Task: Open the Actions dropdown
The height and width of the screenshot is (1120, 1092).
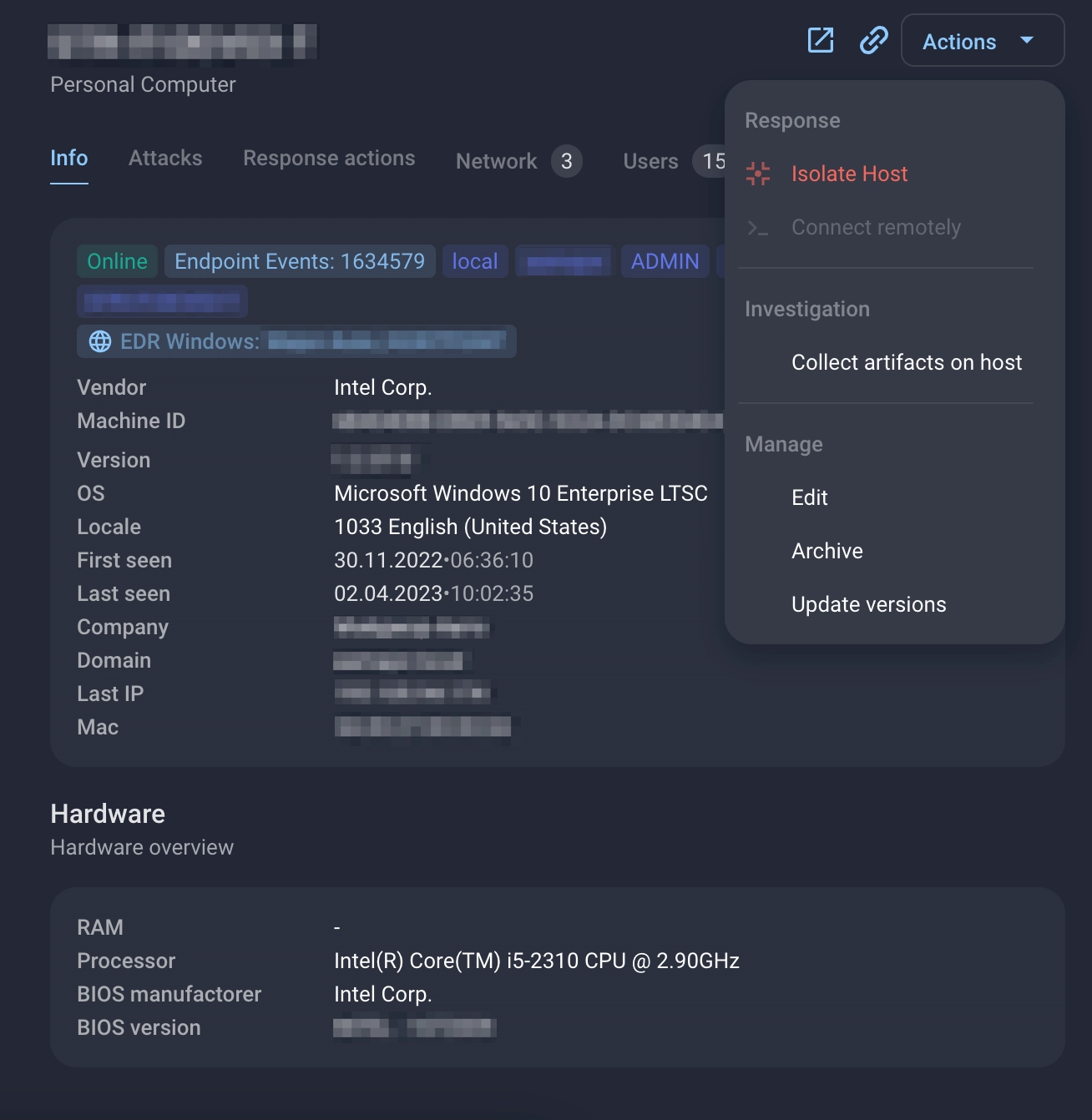Action: pyautogui.click(x=983, y=40)
